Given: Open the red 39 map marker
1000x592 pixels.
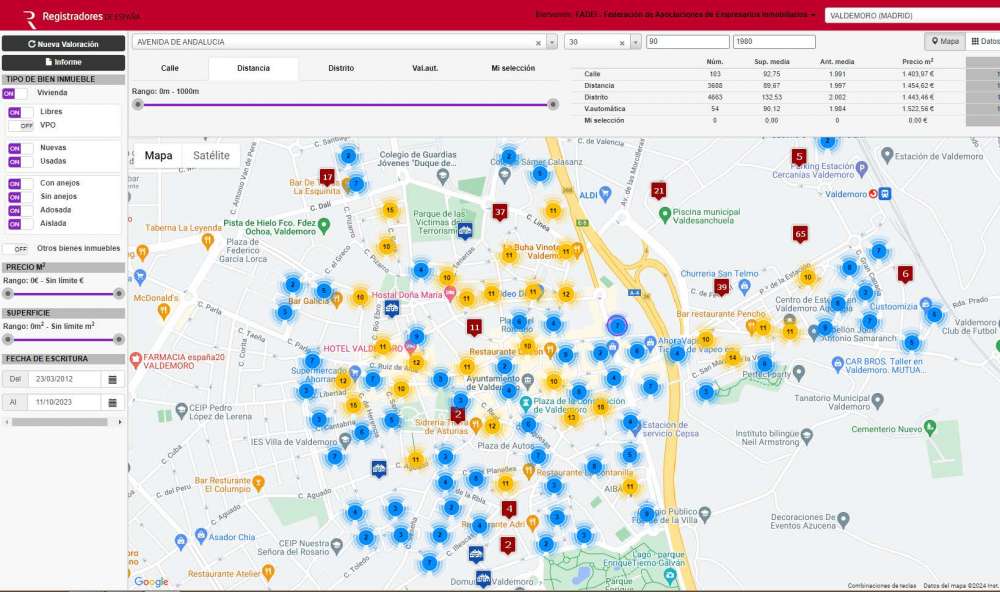Looking at the screenshot, I should (721, 288).
